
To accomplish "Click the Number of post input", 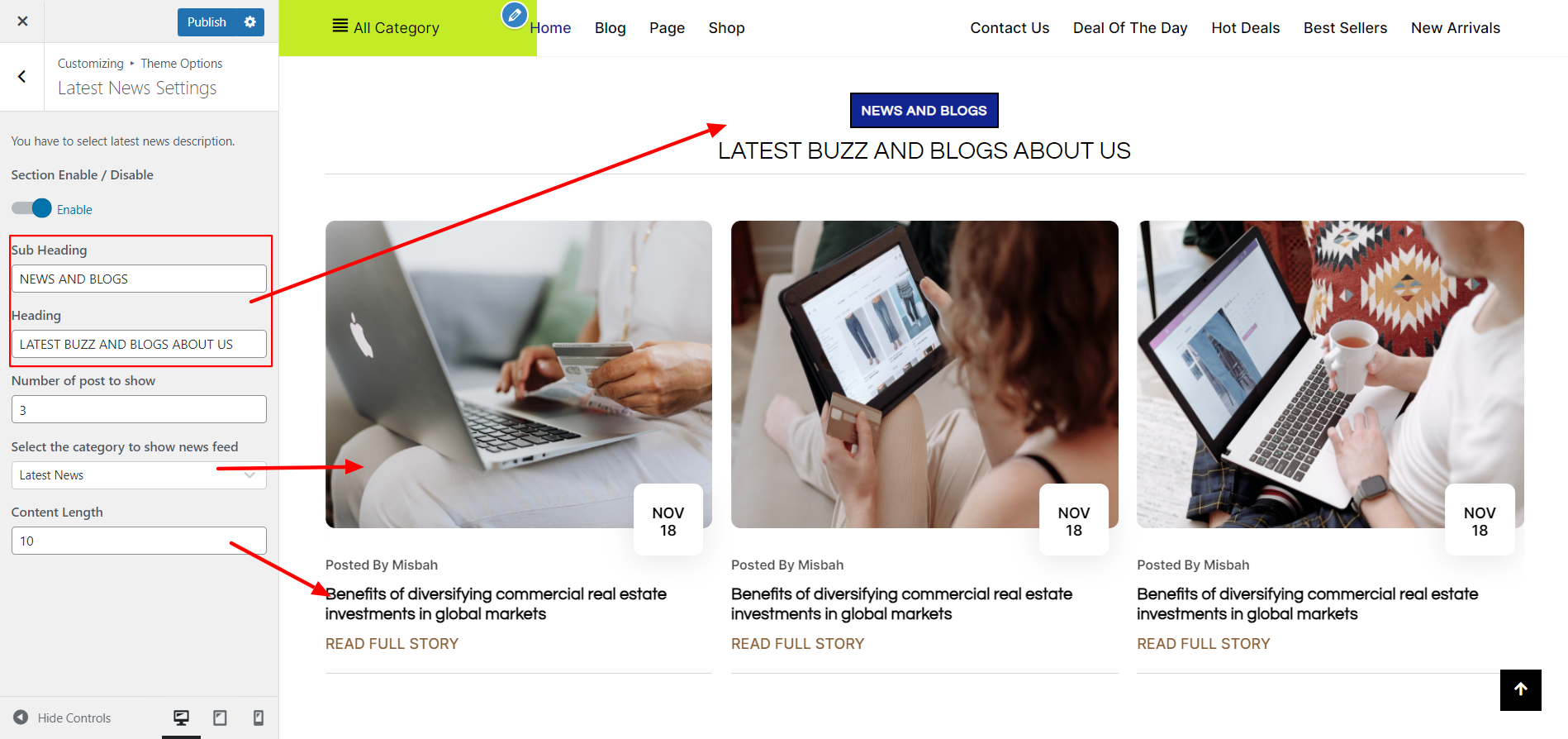I will [x=139, y=409].
